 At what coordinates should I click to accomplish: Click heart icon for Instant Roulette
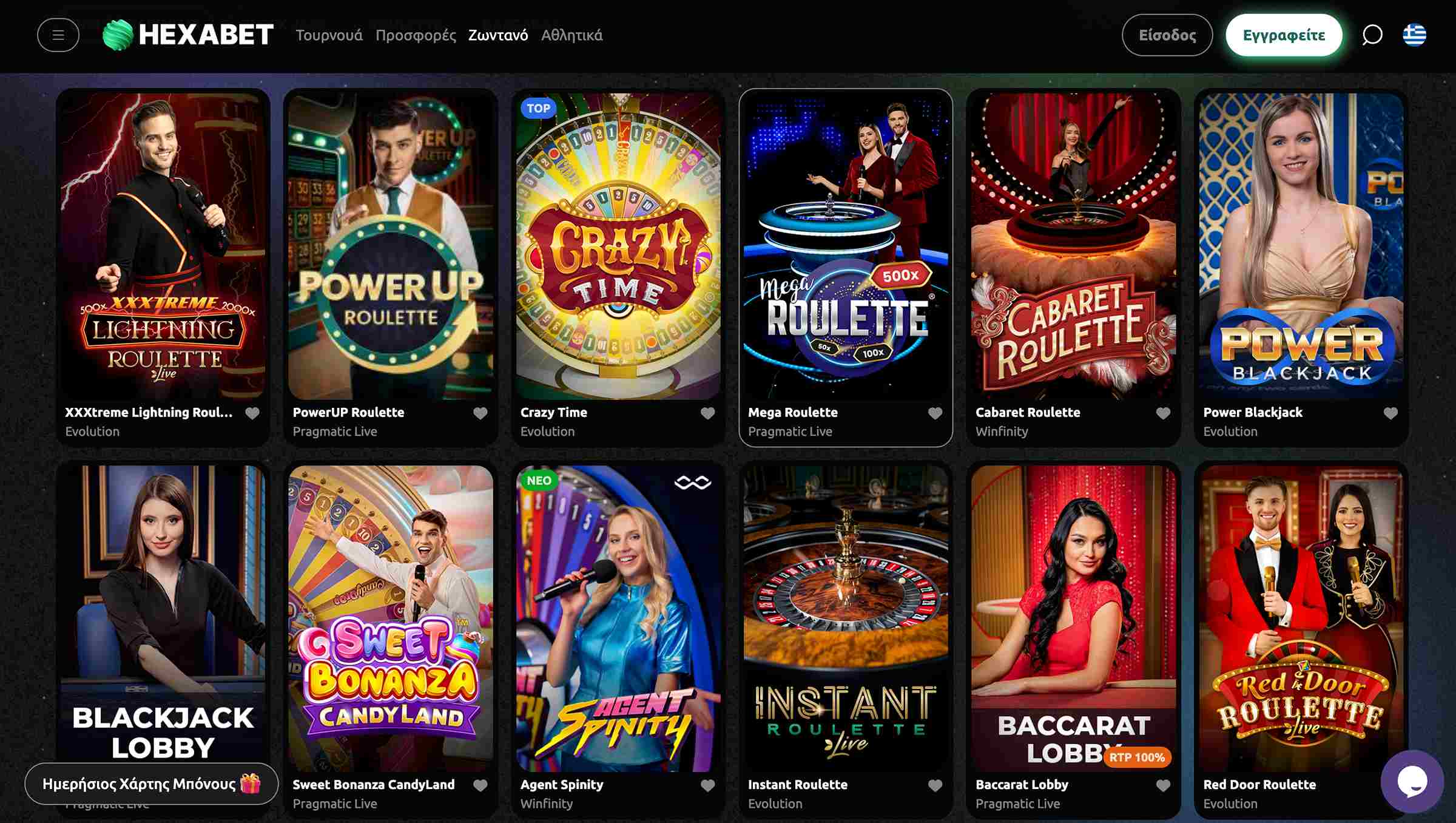[935, 785]
